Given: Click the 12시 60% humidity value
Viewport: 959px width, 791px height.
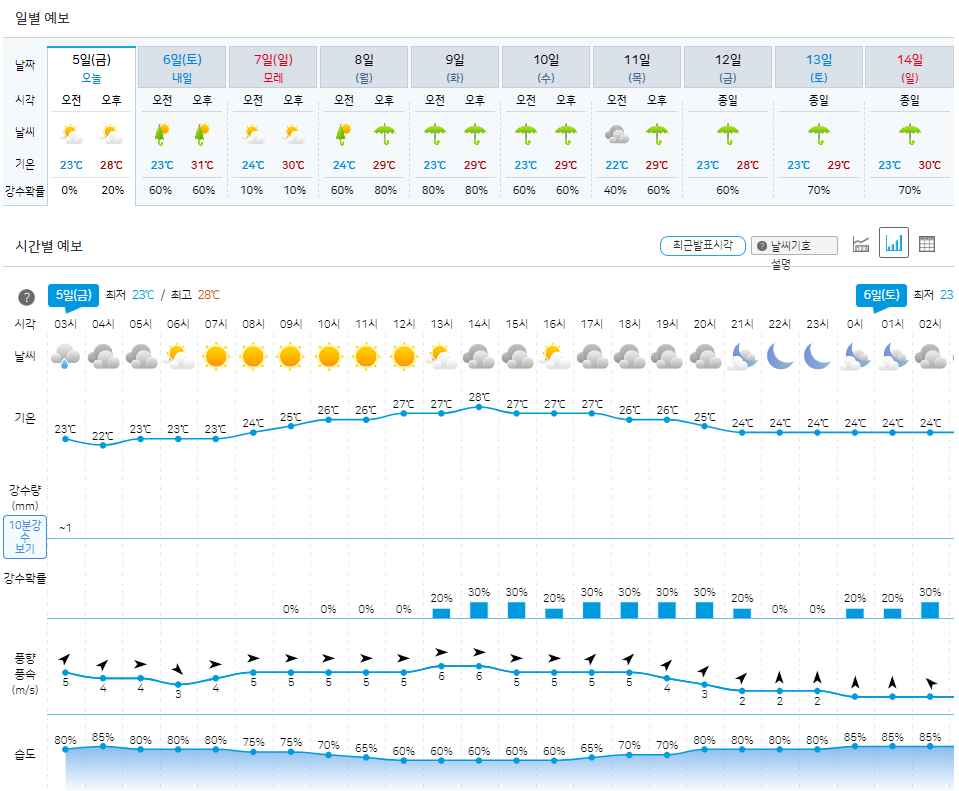Looking at the screenshot, I should click(404, 751).
